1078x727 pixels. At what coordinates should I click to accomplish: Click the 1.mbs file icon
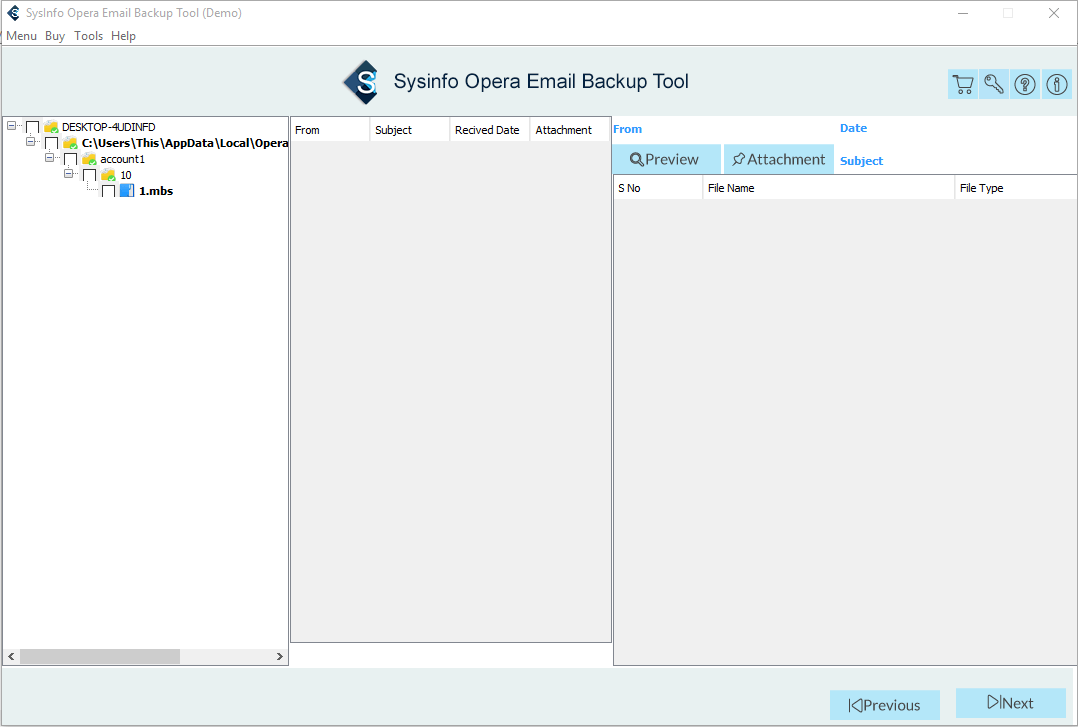tap(127, 191)
